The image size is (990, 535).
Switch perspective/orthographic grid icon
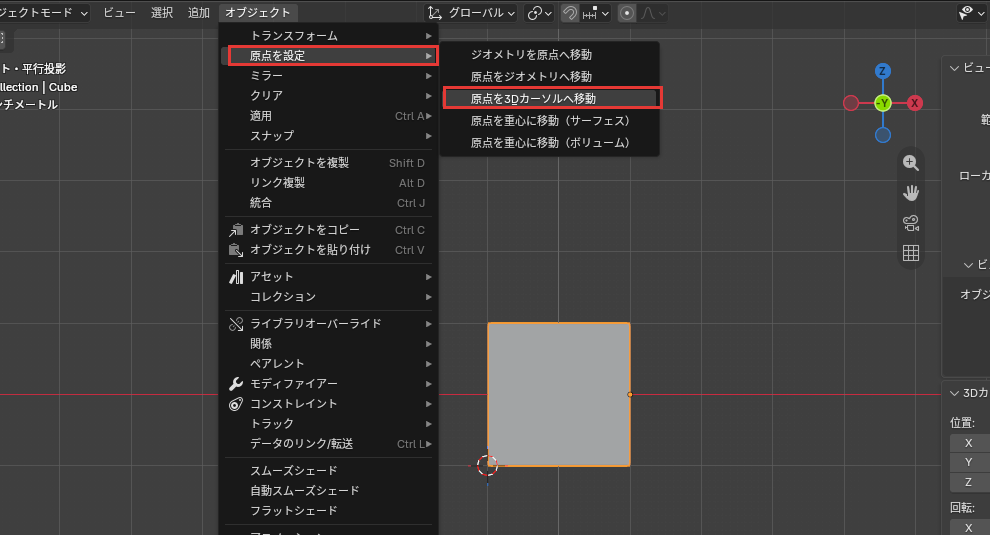(x=910, y=253)
